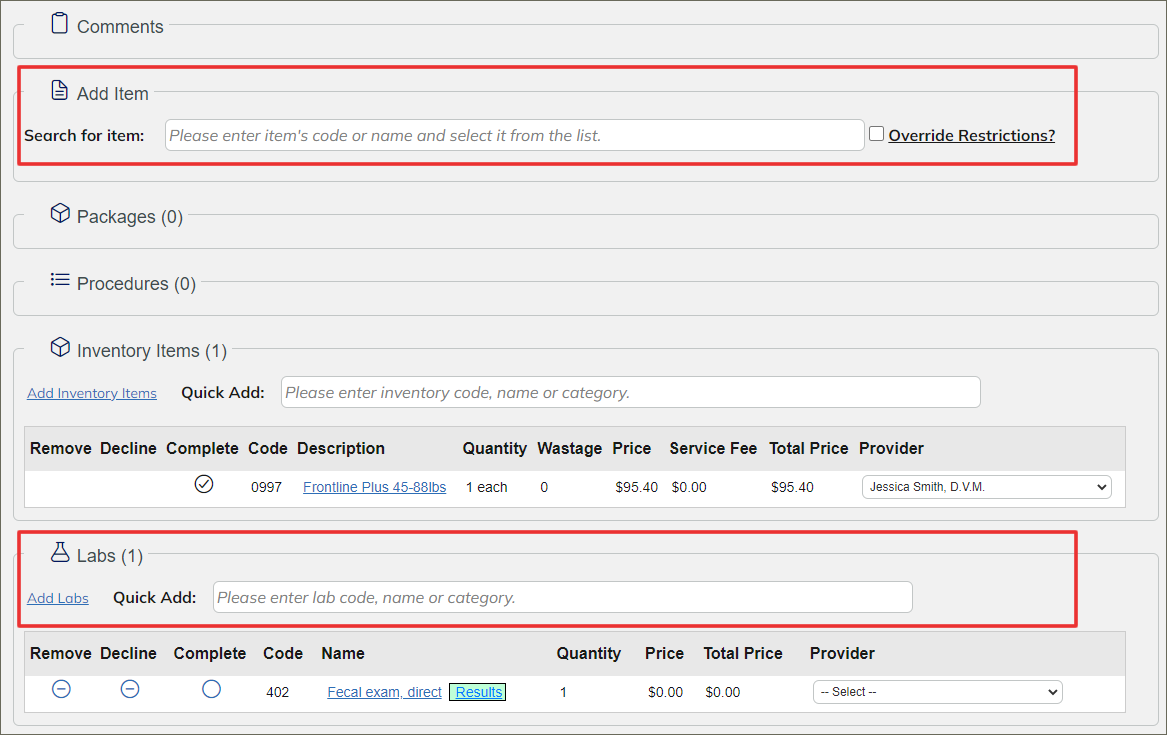Click the Add Item document icon
This screenshot has width=1167, height=735.
[60, 90]
